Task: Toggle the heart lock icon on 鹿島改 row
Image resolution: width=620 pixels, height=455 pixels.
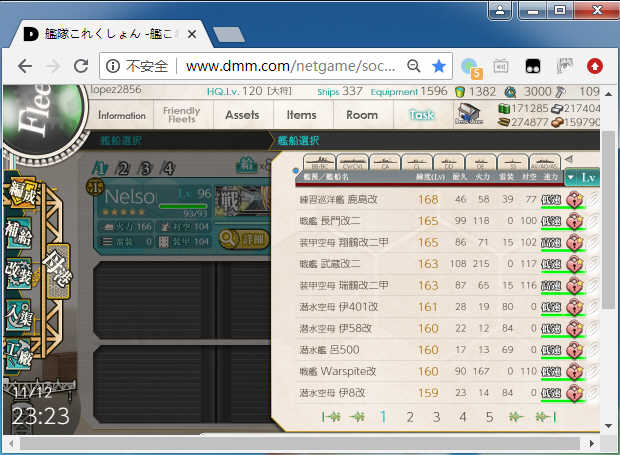Action: click(575, 200)
